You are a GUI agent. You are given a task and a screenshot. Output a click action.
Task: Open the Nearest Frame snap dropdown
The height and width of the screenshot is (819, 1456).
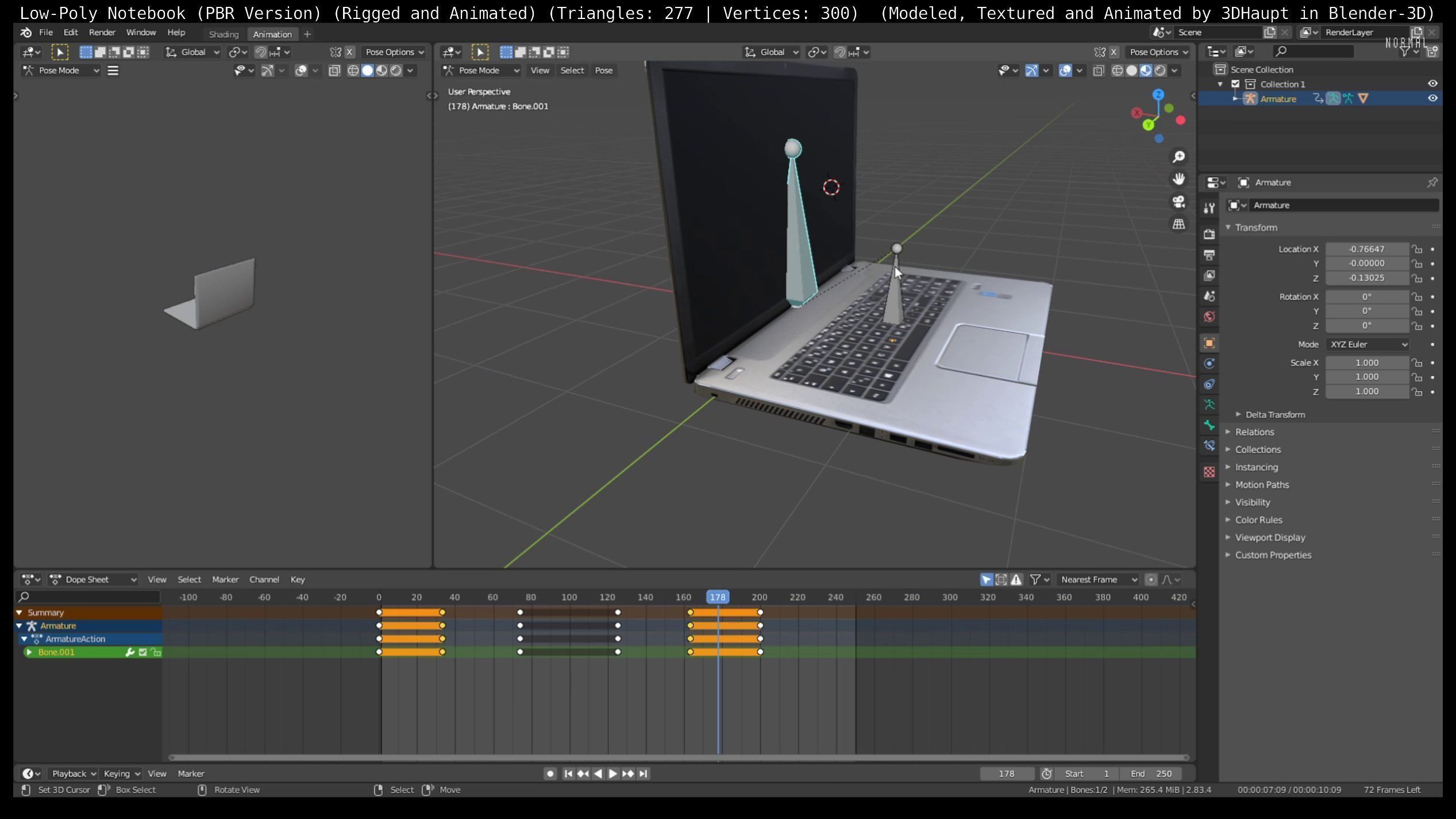[1098, 579]
